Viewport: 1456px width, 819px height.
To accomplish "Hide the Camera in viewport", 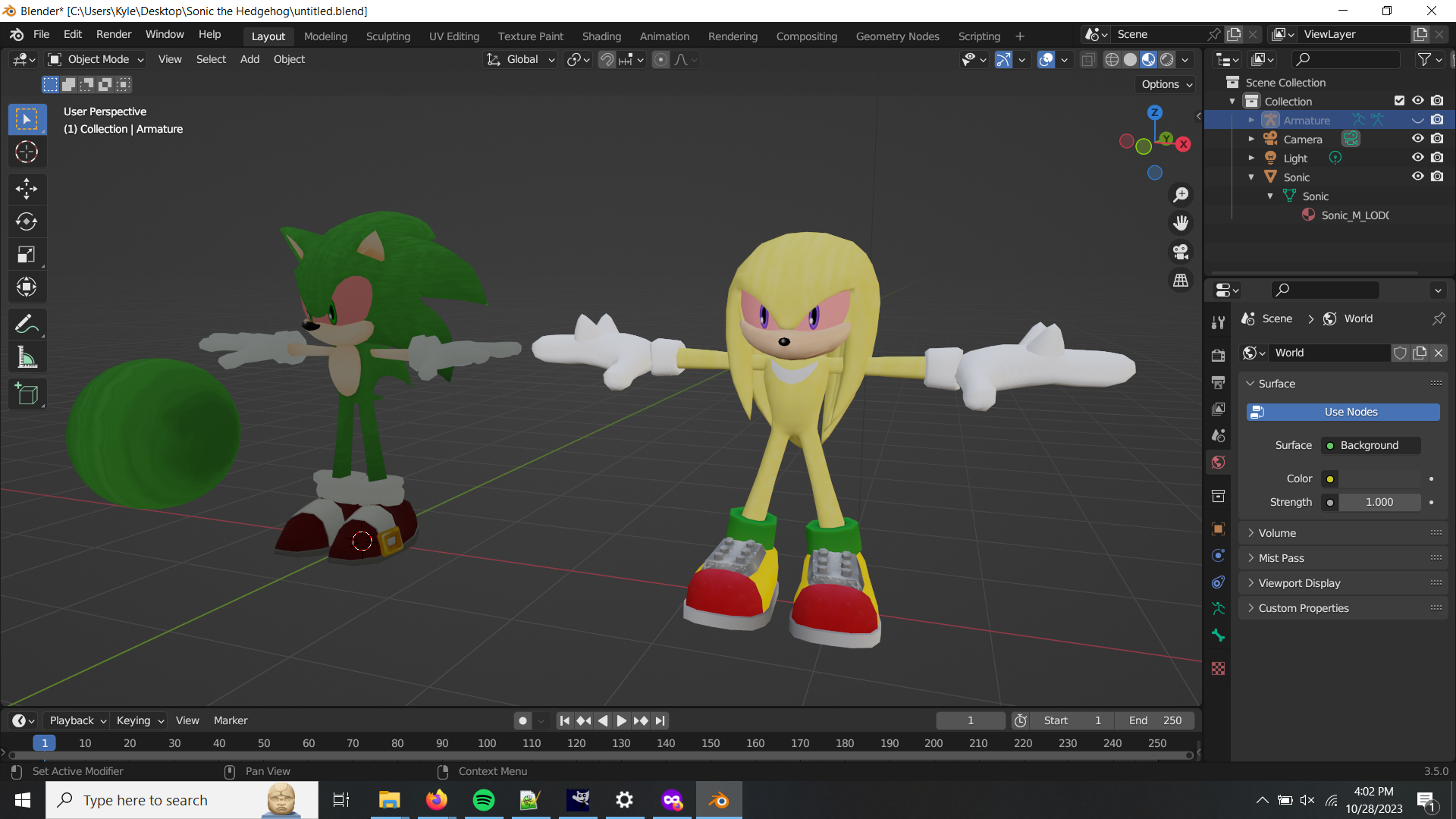I will point(1417,139).
